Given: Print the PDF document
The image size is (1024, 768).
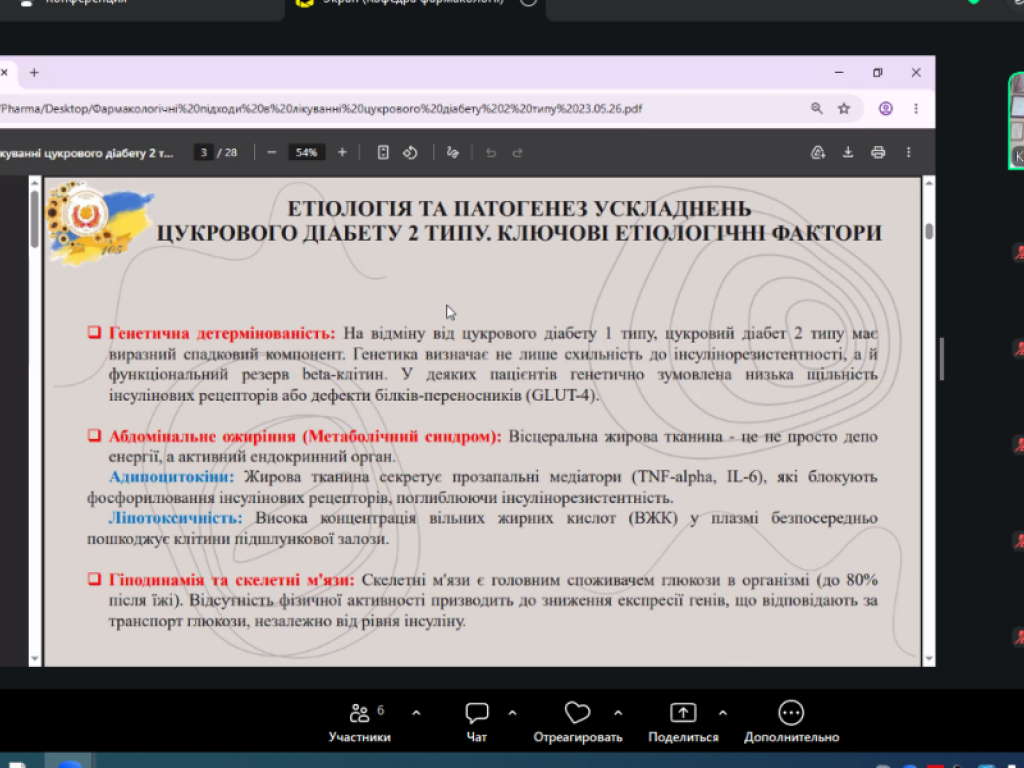Looking at the screenshot, I should point(878,152).
